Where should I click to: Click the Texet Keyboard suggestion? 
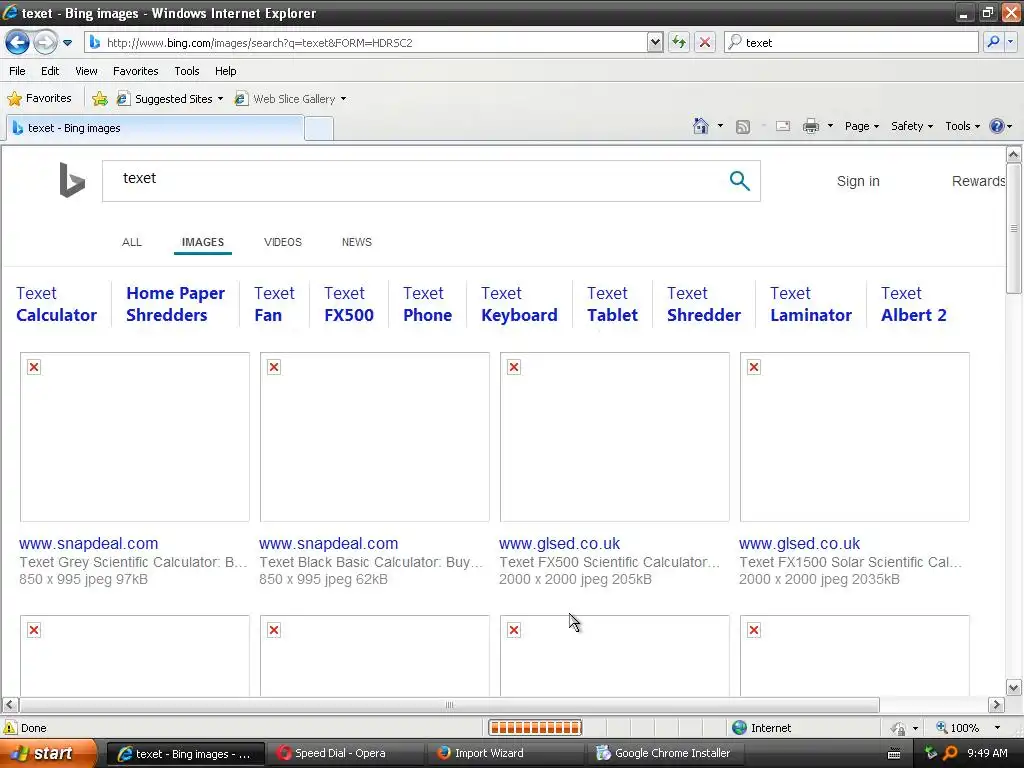pyautogui.click(x=519, y=304)
